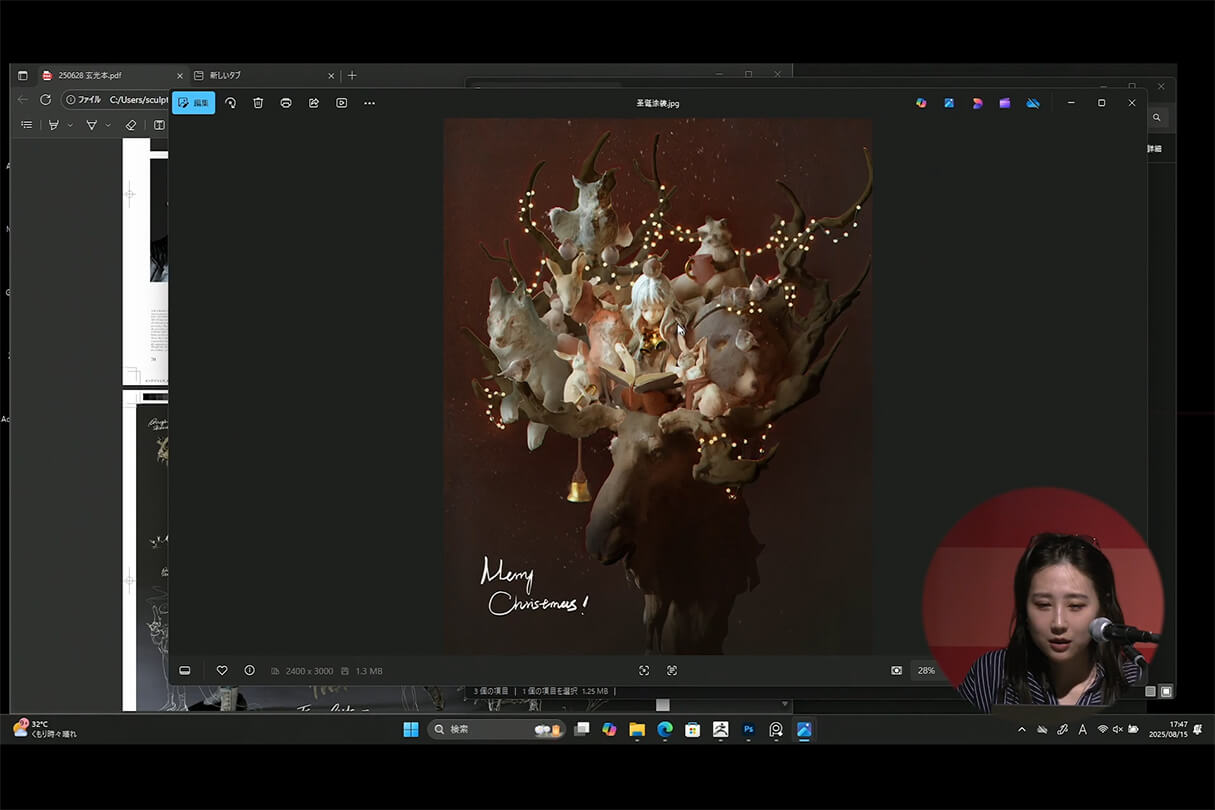
Task: Print the image using the printer icon
Action: coord(286,103)
